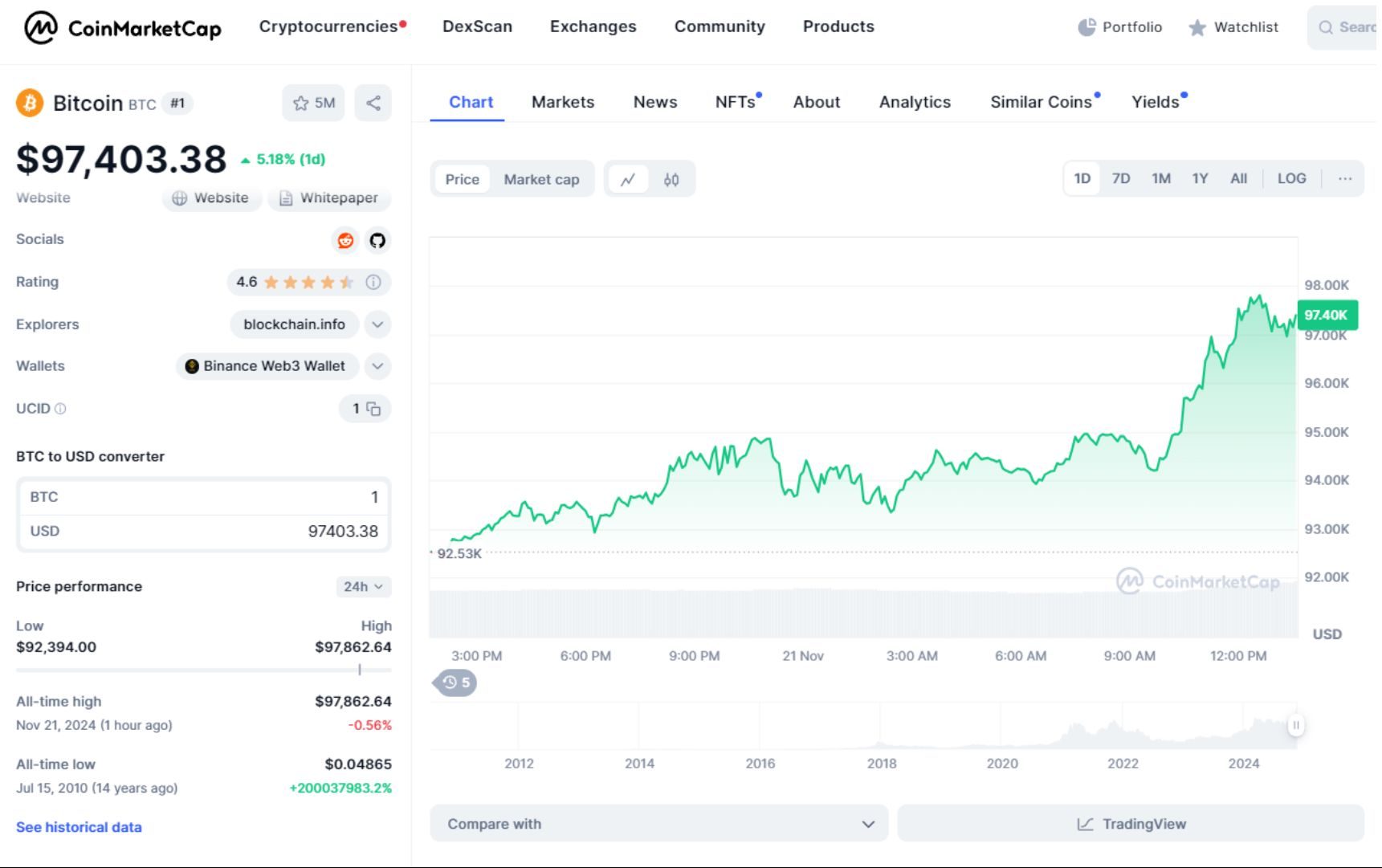1382x868 pixels.
Task: Add Bitcoin to watchlist via star icon
Action: (x=301, y=103)
